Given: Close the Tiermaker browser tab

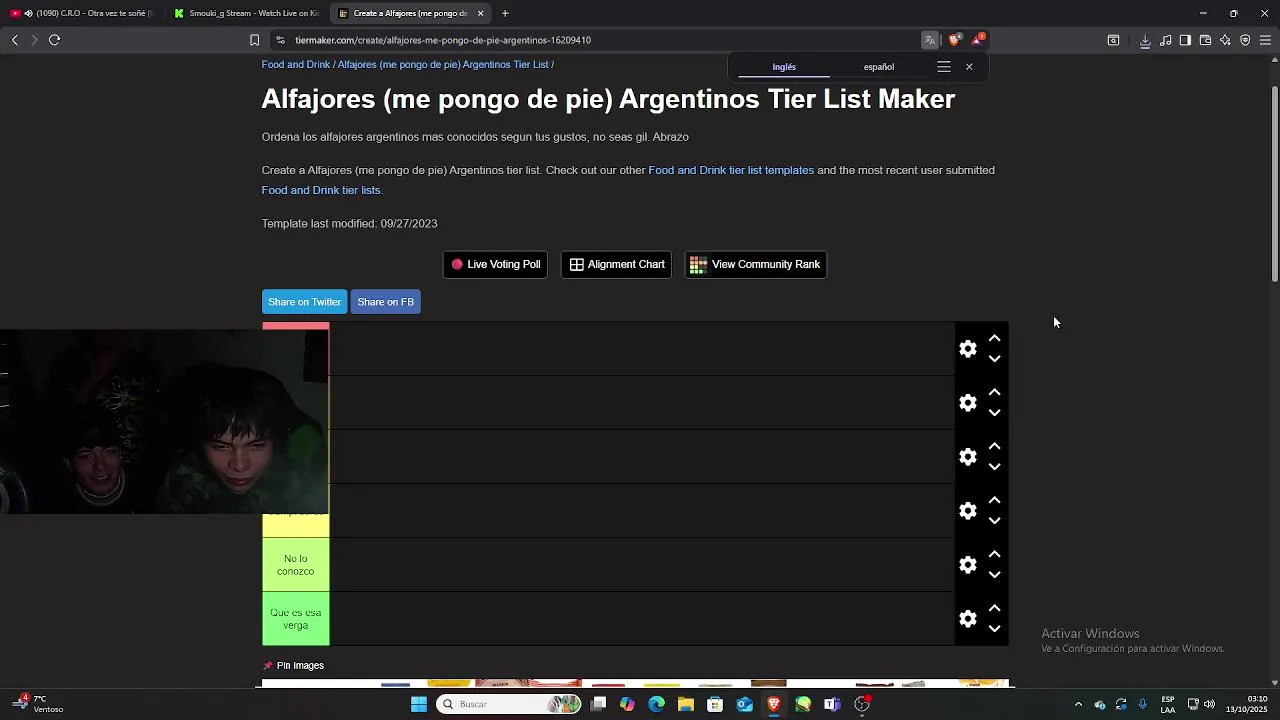Looking at the screenshot, I should tap(480, 13).
